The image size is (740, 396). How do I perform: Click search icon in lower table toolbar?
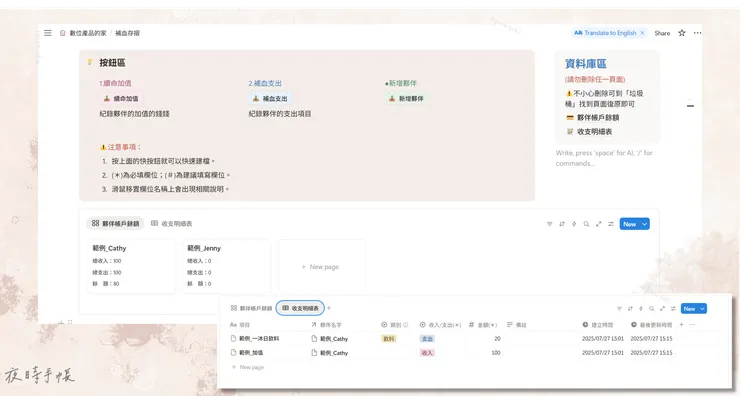point(651,309)
